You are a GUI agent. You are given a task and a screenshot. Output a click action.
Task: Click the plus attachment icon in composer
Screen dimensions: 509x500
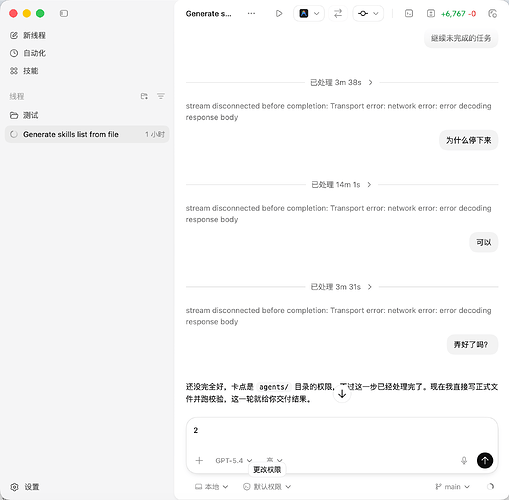point(199,461)
